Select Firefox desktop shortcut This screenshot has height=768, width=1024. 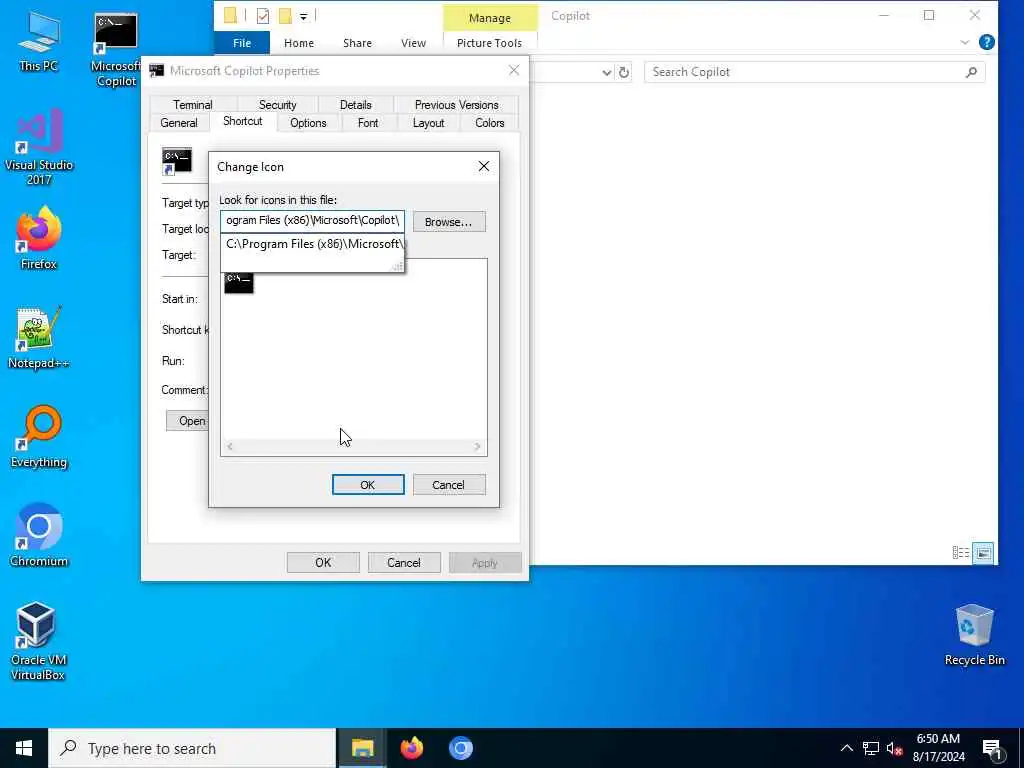pos(39,238)
